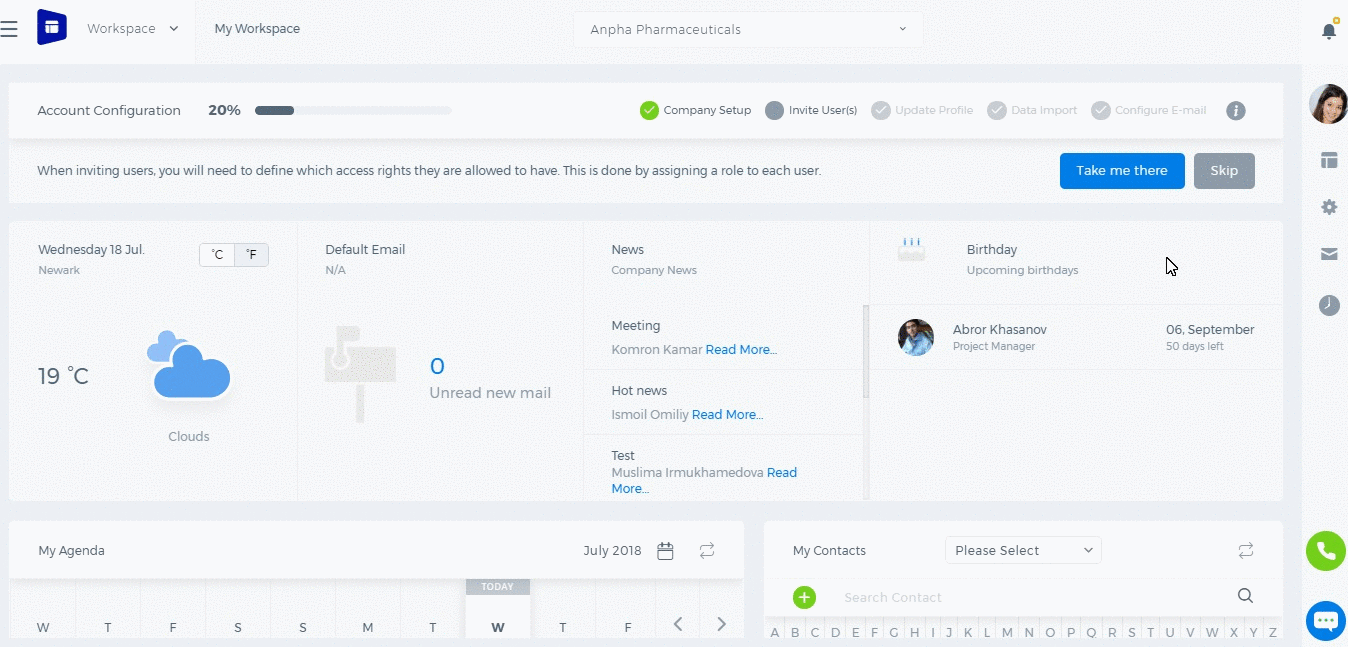Open the mail icon in right sidebar
The height and width of the screenshot is (647, 1348).
1329,254
